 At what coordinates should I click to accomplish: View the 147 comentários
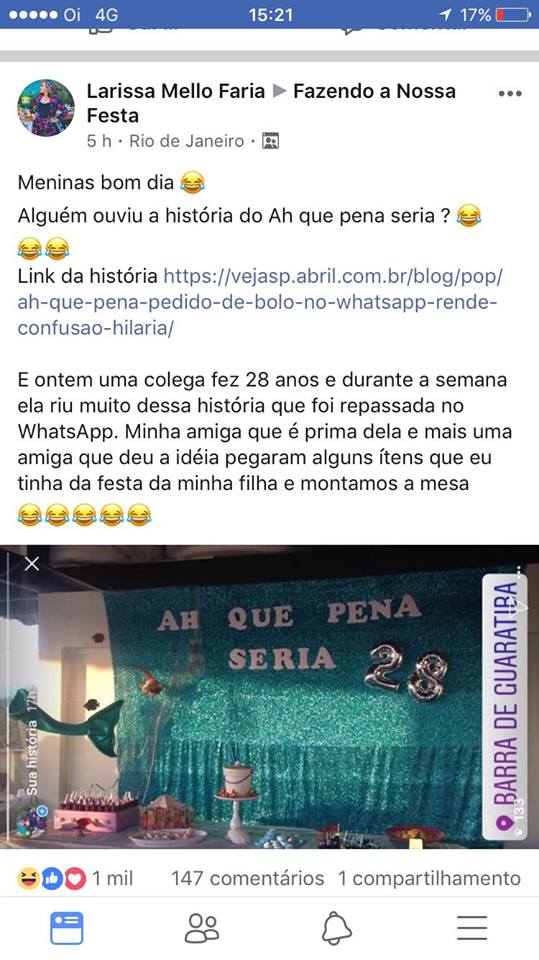point(247,879)
